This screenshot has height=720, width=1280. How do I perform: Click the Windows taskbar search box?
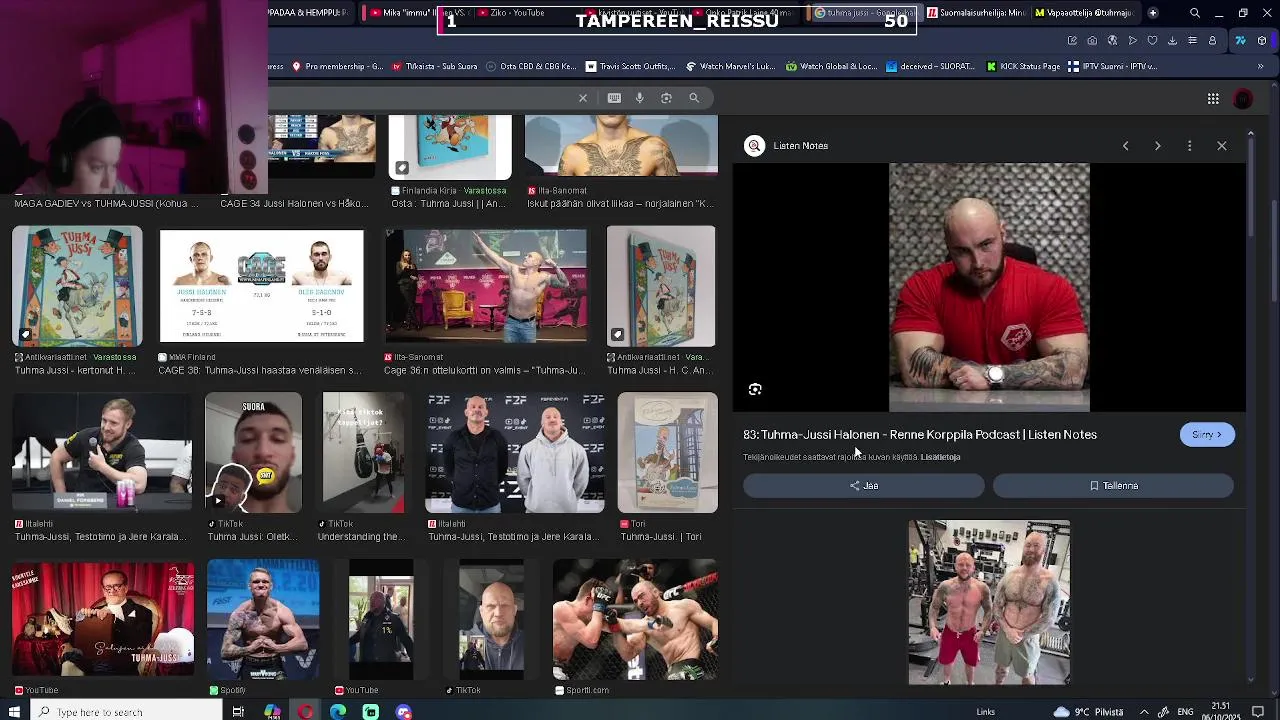coord(127,712)
